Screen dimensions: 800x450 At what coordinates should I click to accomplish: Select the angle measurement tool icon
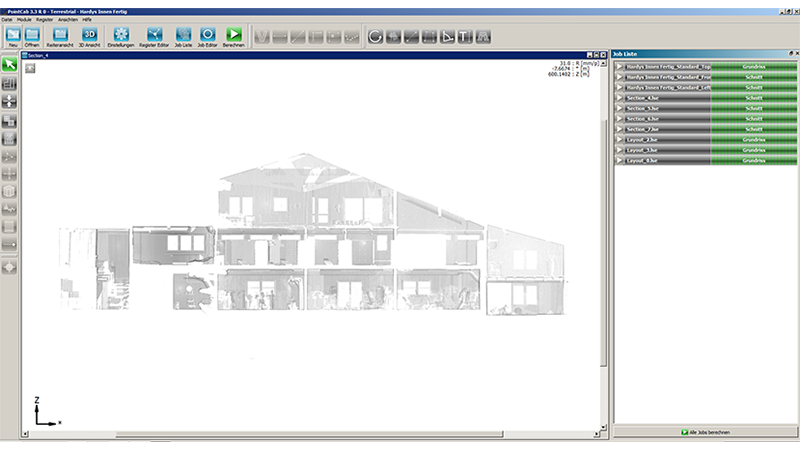point(447,37)
